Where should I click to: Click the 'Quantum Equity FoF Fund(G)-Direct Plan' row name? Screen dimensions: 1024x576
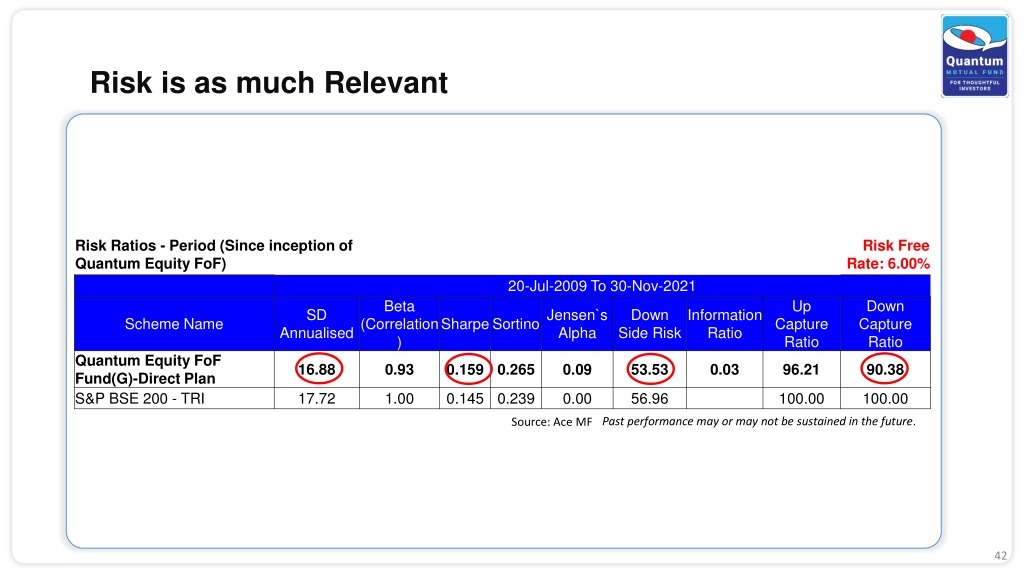(148, 370)
